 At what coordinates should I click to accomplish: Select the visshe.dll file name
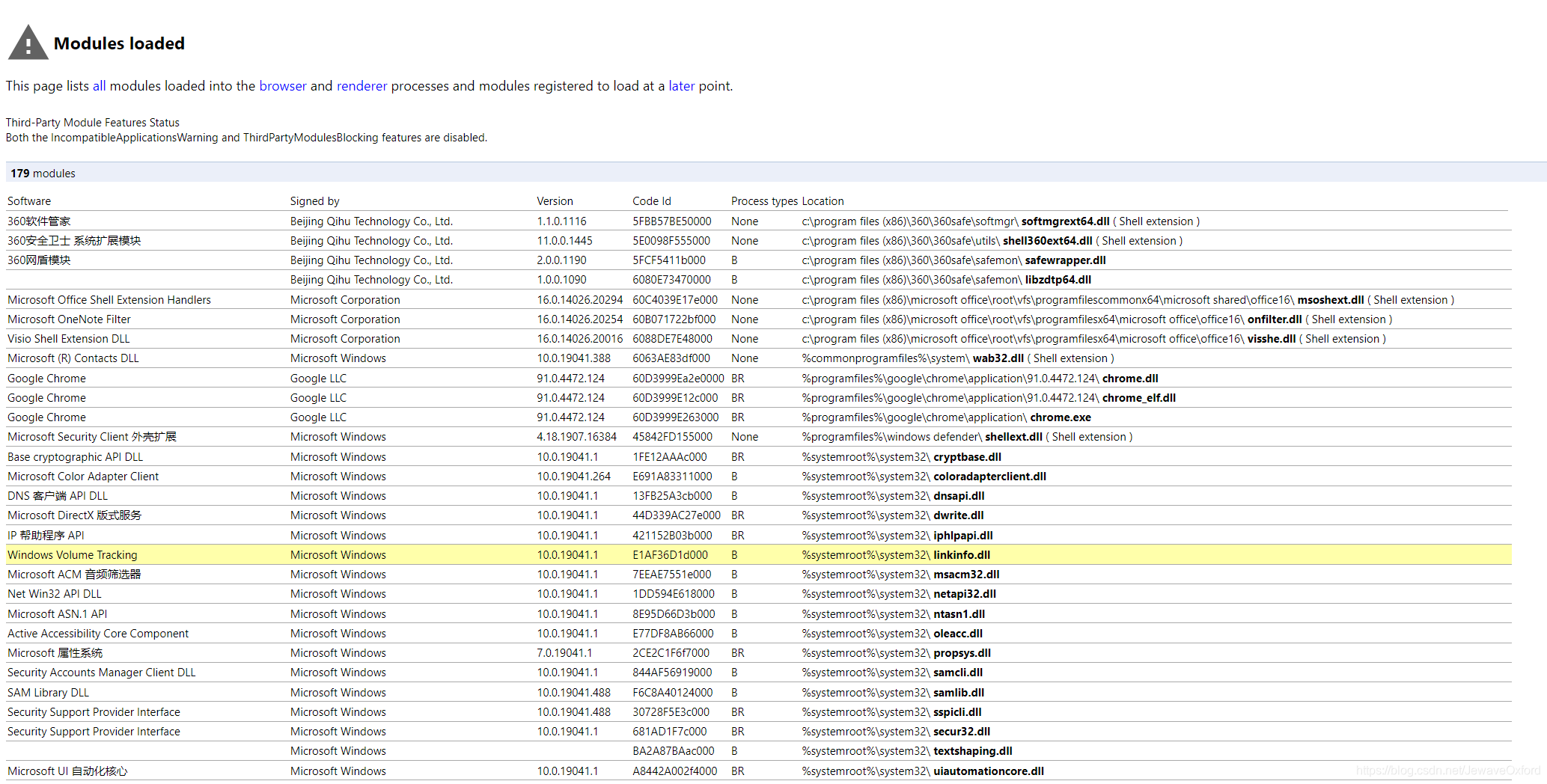click(1272, 339)
